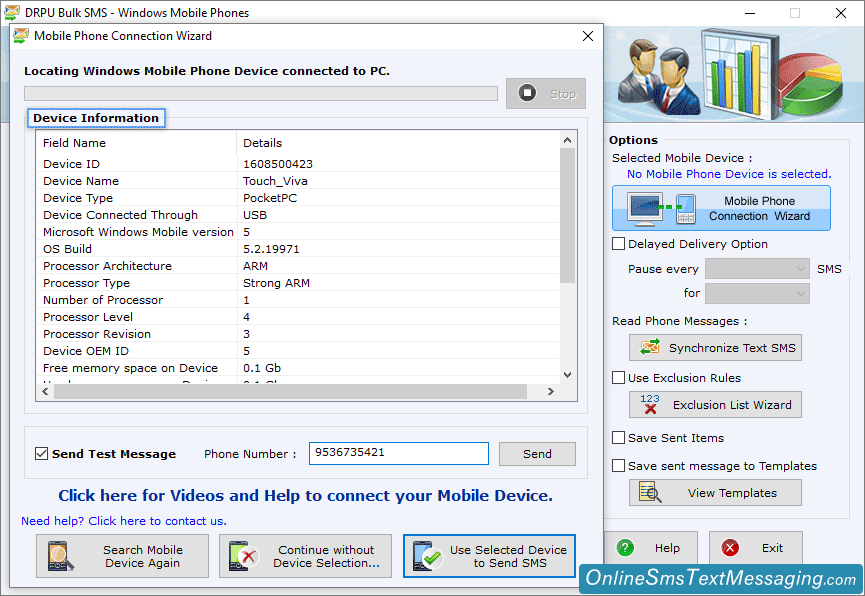The image size is (865, 596).
Task: Close the Mobile Phone Connection Wizard dialog
Action: pos(588,36)
